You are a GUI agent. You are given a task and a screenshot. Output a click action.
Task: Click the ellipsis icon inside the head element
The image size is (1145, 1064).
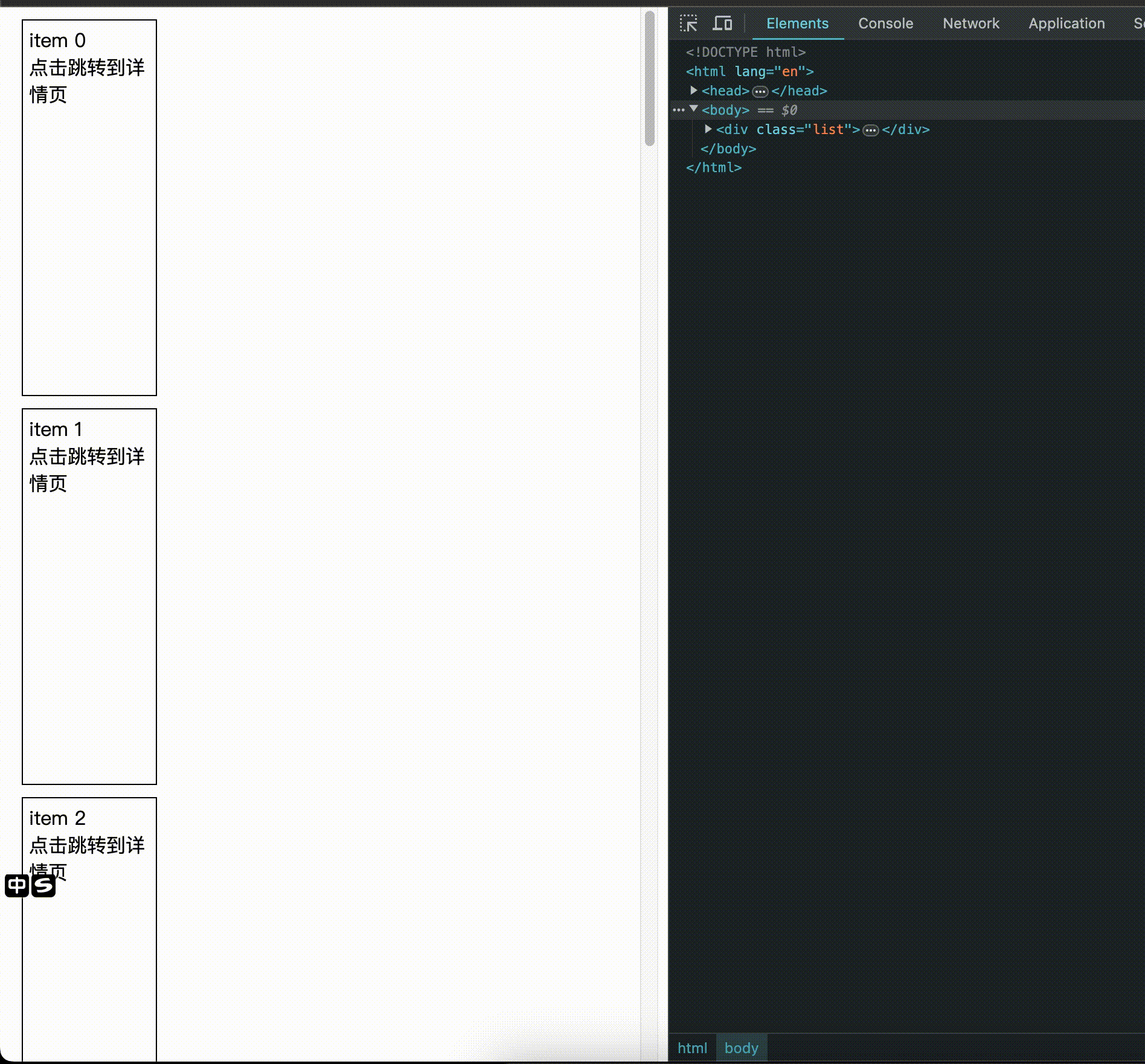point(760,91)
